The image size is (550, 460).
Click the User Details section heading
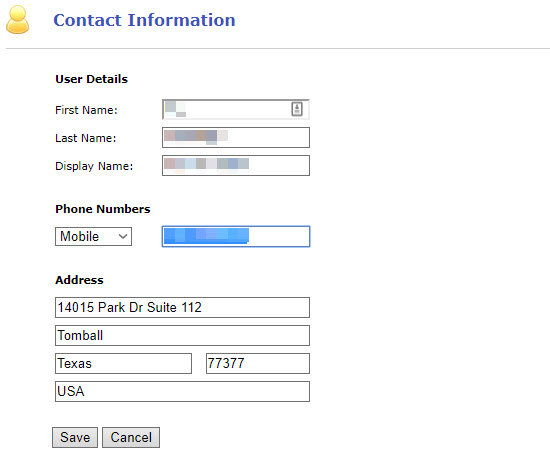(x=92, y=79)
